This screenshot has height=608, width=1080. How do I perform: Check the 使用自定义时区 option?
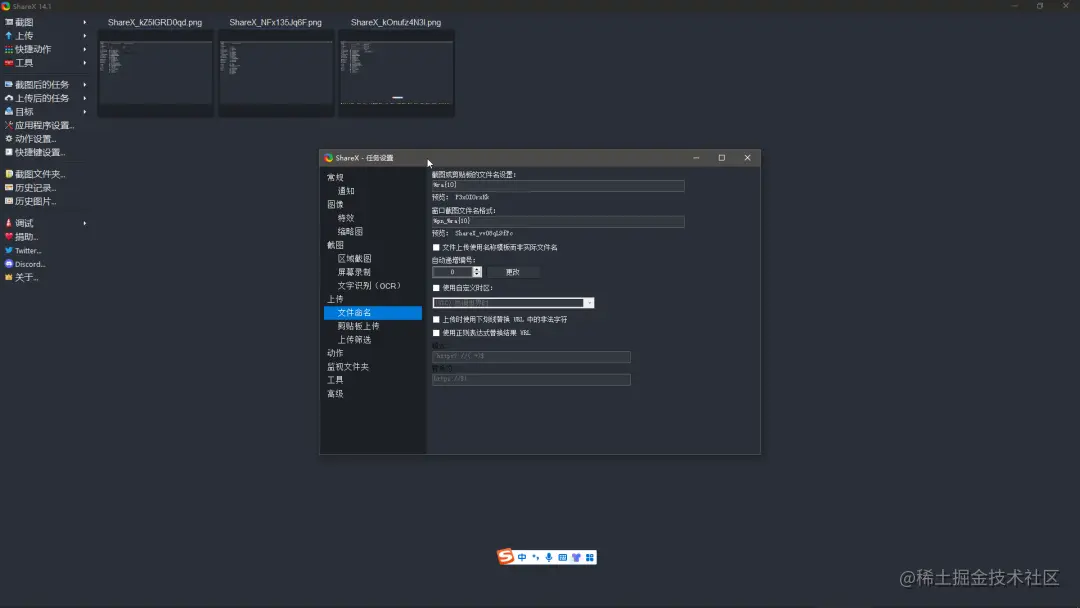pyautogui.click(x=435, y=290)
